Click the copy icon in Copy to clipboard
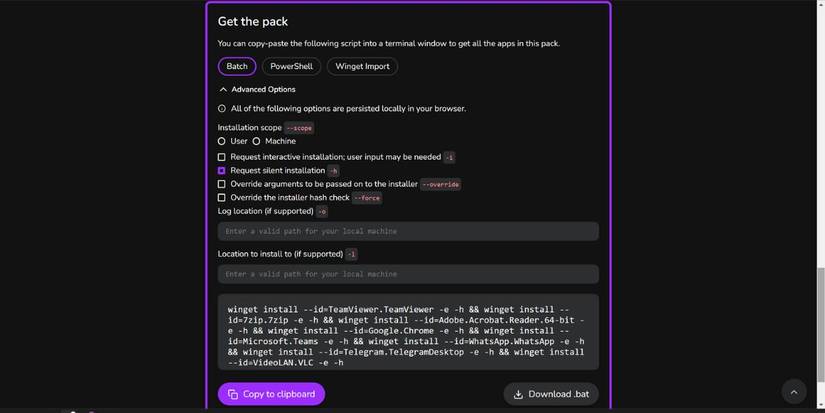 pyautogui.click(x=233, y=394)
